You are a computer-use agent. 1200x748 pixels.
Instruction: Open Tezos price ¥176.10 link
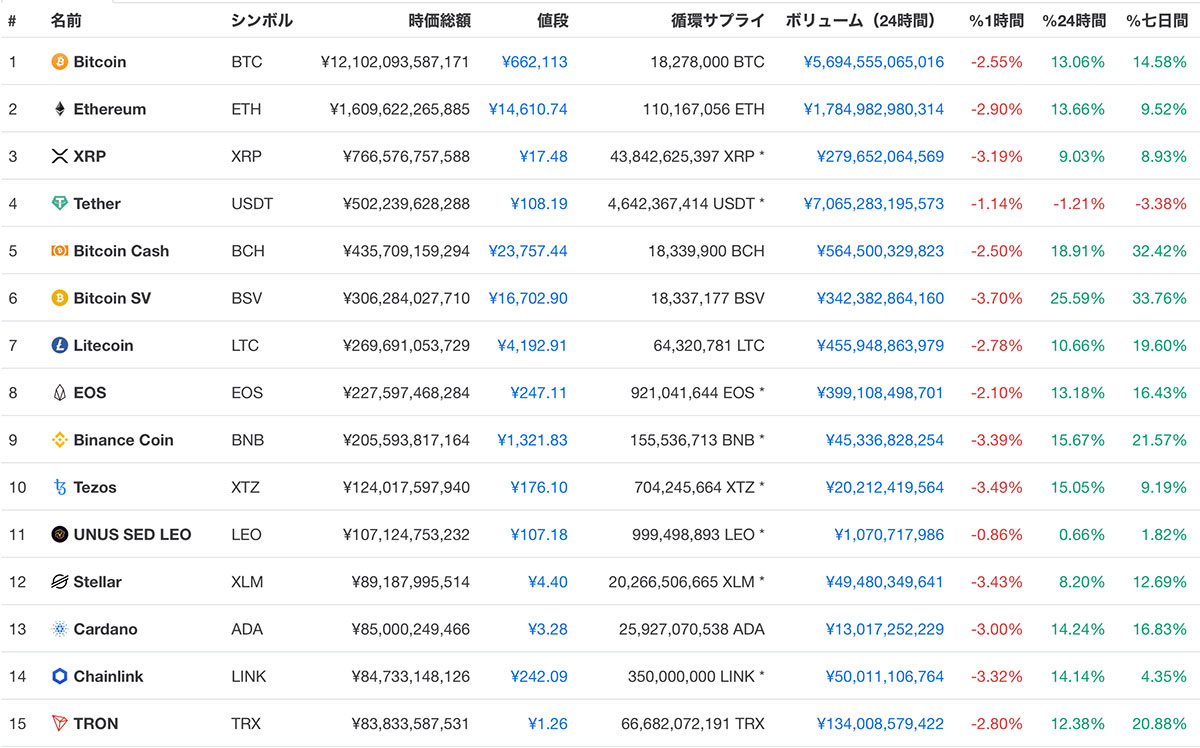coord(539,487)
